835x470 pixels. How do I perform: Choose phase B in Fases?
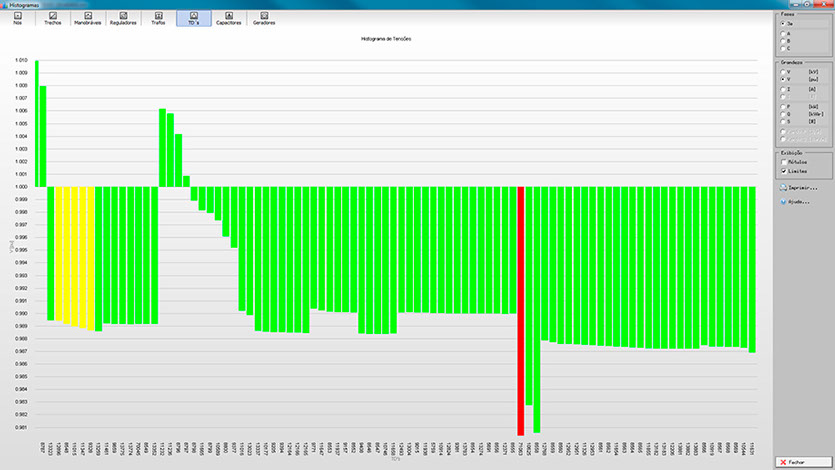pos(783,39)
